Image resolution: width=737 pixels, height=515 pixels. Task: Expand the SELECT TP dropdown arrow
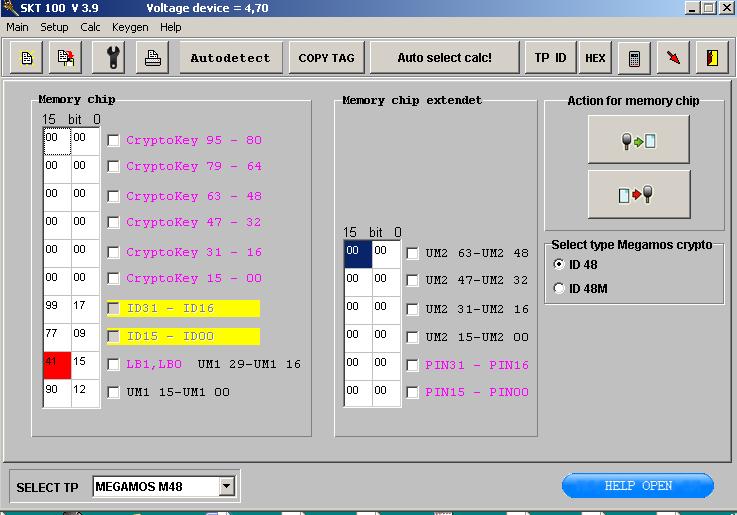227,486
